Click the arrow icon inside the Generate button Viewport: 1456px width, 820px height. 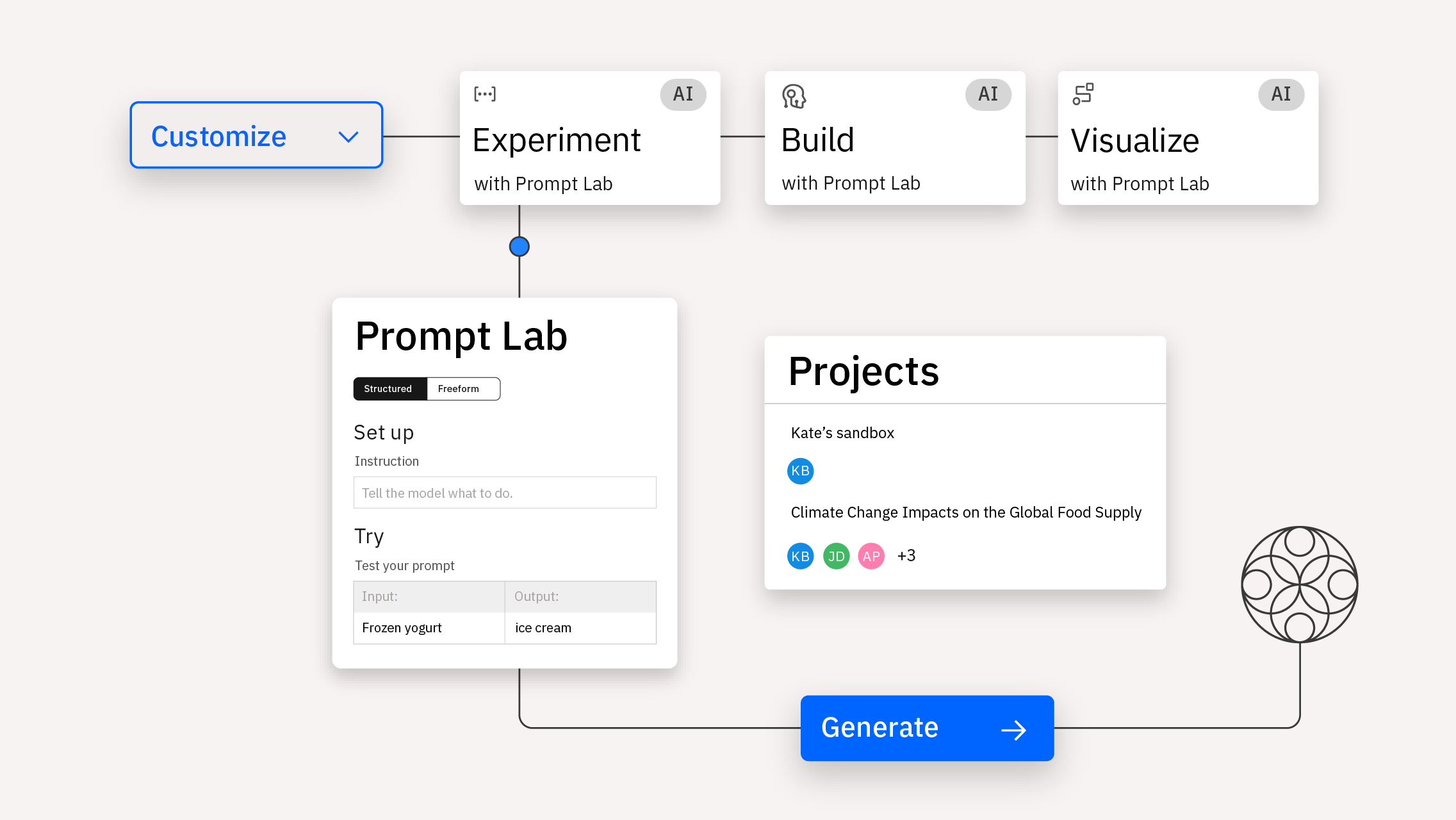coord(1014,728)
